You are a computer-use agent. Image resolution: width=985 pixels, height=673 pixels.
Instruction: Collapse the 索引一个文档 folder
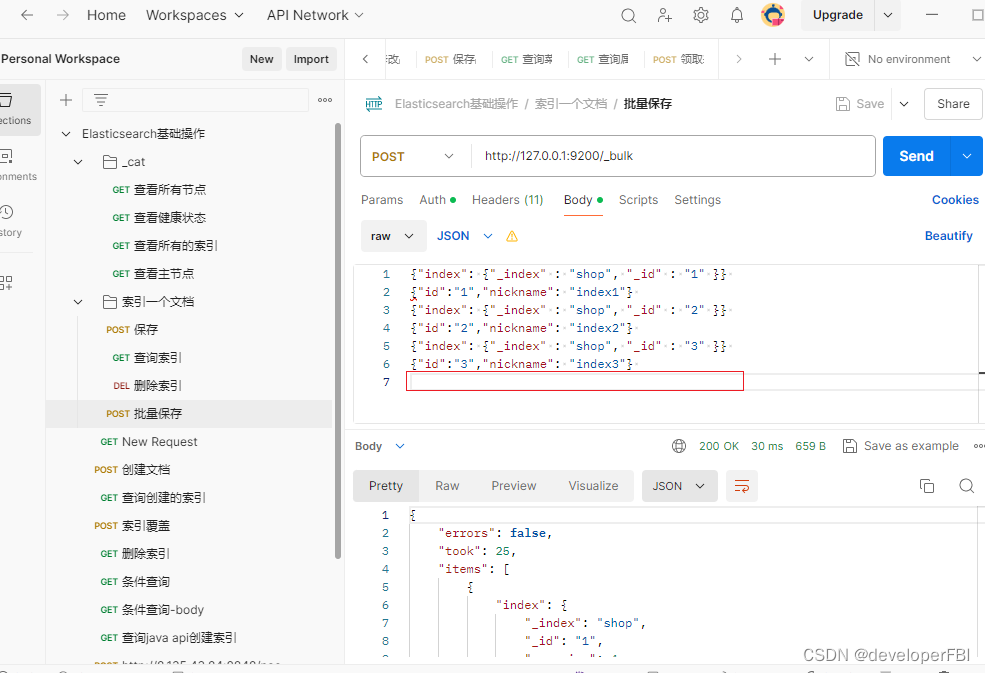[78, 302]
